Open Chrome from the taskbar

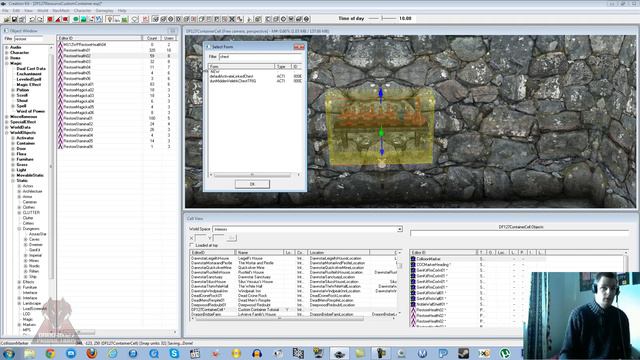(50, 353)
